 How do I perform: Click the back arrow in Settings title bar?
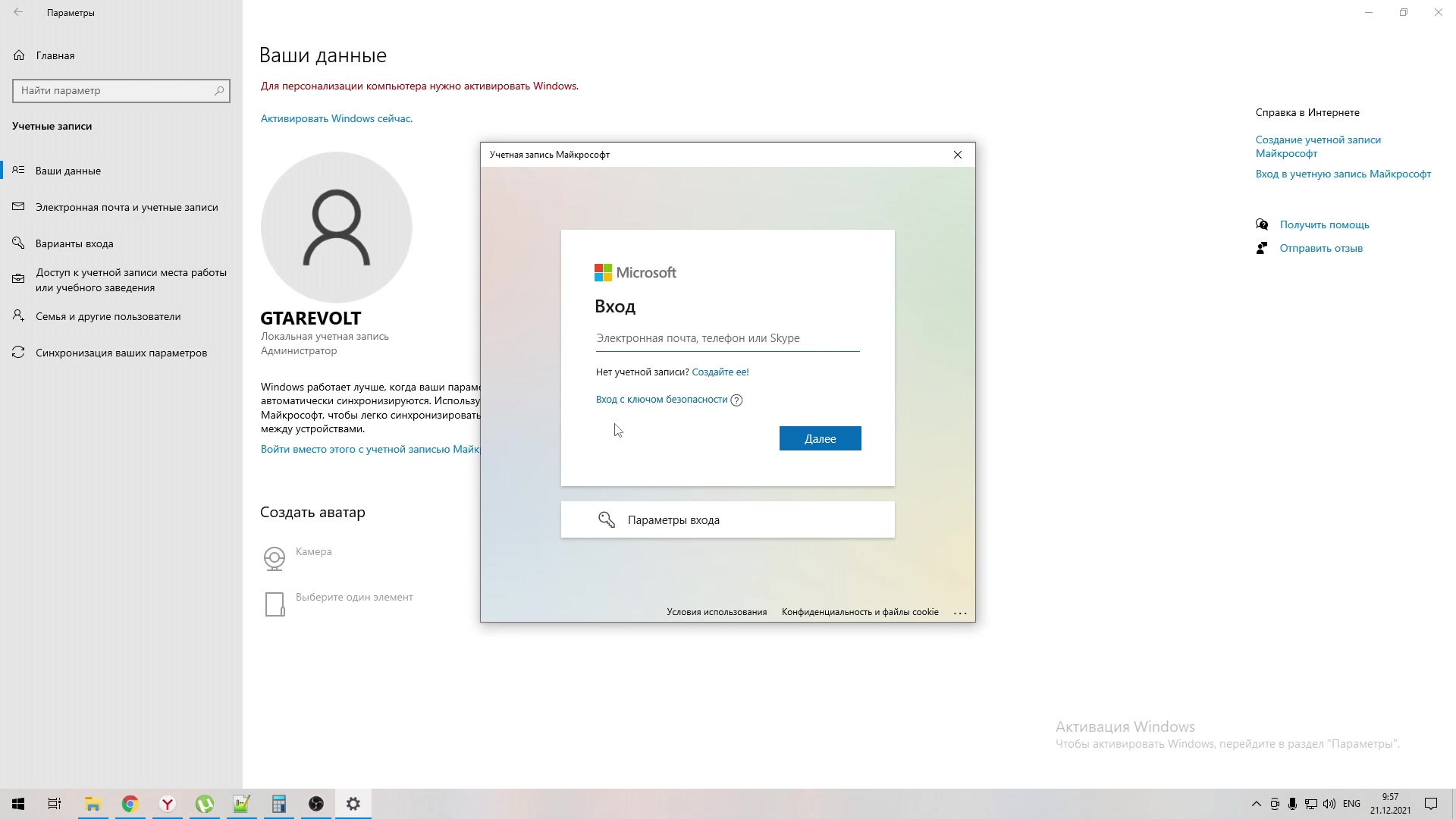pyautogui.click(x=18, y=12)
